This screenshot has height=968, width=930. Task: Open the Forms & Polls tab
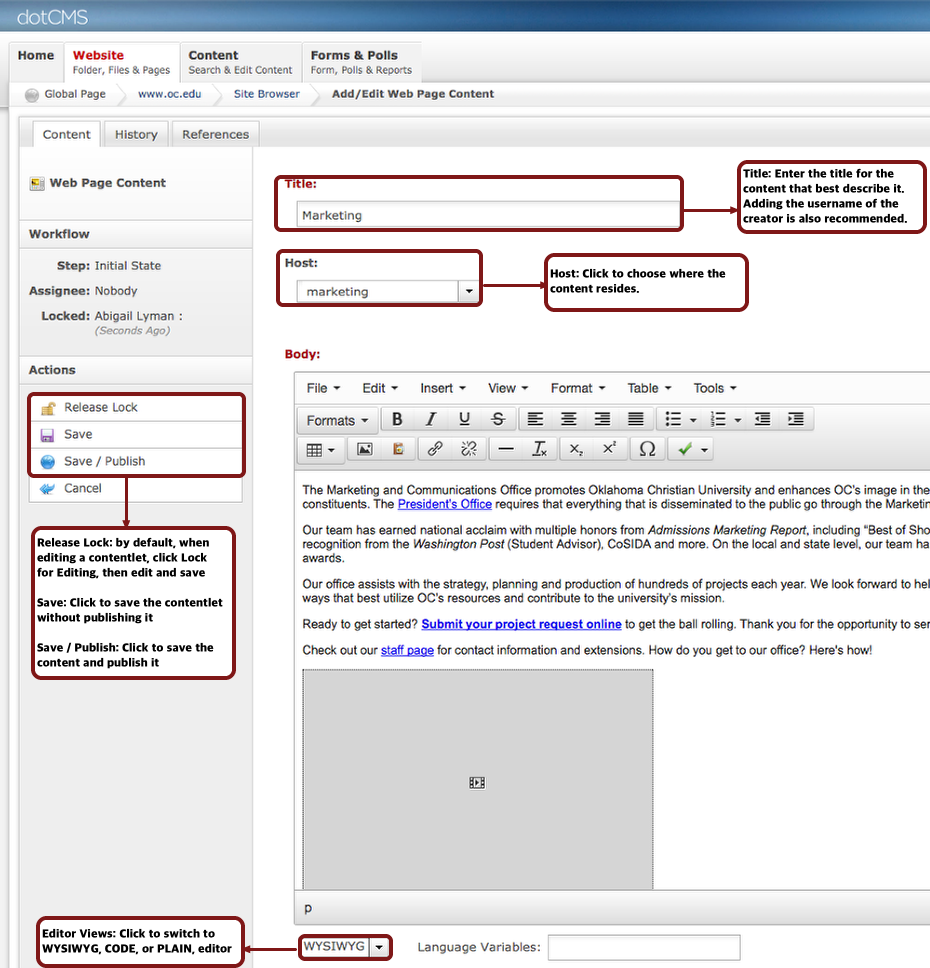pyautogui.click(x=361, y=62)
